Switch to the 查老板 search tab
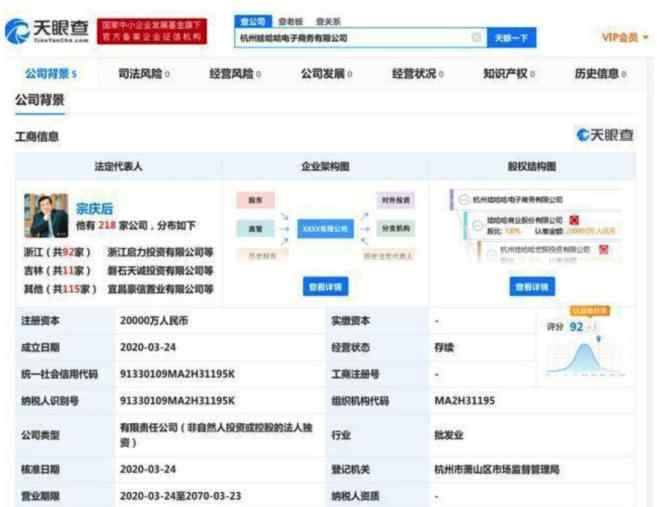 coord(290,21)
